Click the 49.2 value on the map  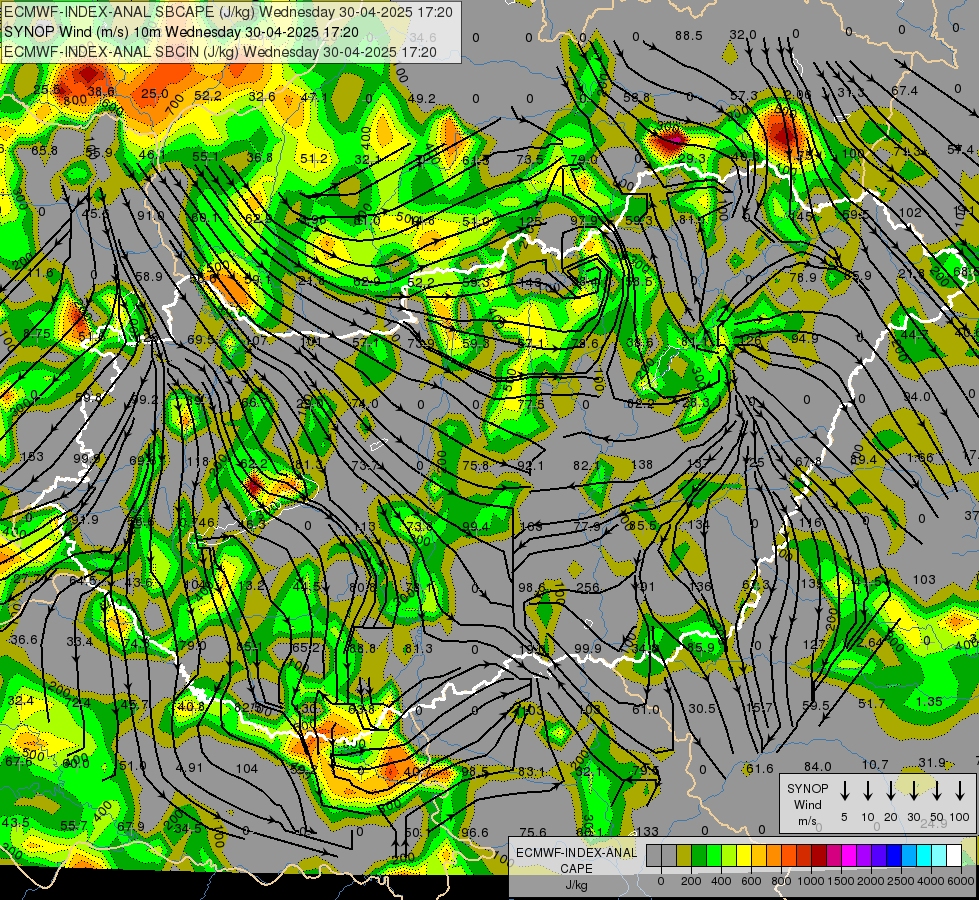point(421,98)
